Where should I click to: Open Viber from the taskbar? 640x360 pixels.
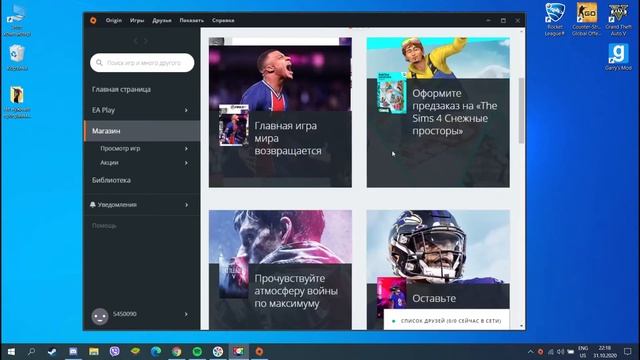115,351
